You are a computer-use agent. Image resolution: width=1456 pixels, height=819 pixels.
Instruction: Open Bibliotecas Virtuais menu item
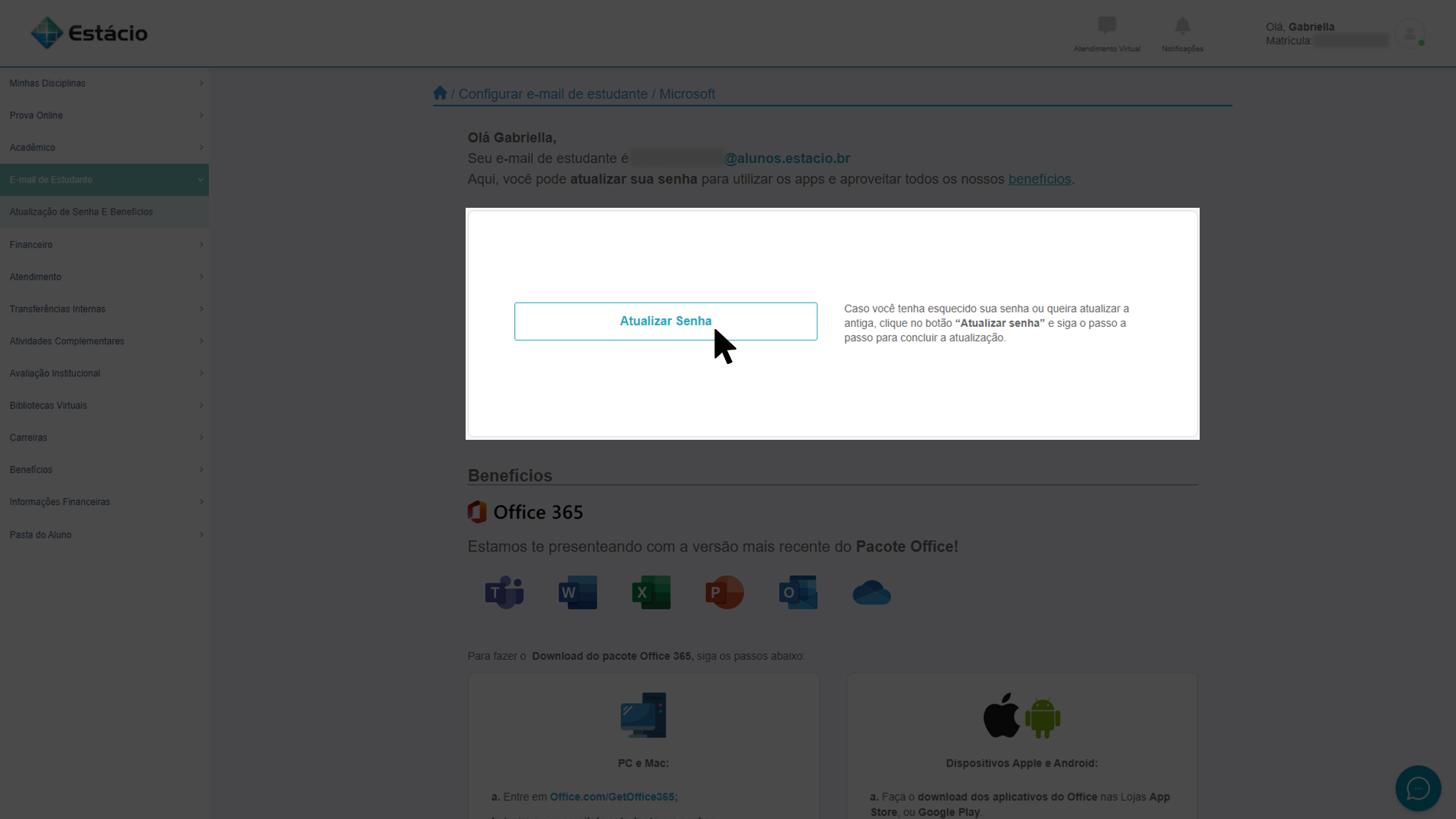click(x=105, y=406)
